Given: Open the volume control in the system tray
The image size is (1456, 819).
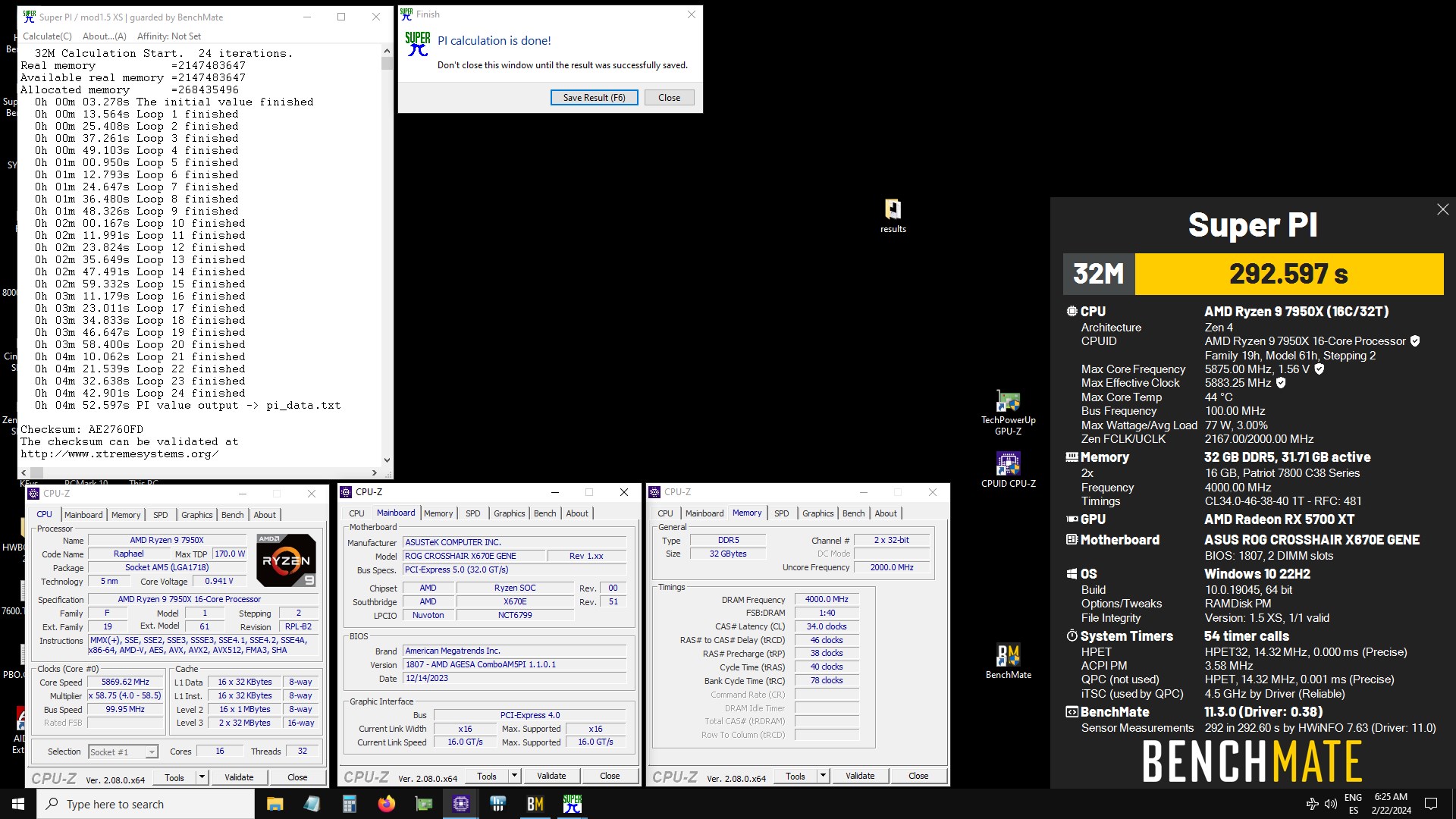Looking at the screenshot, I should [x=1330, y=804].
